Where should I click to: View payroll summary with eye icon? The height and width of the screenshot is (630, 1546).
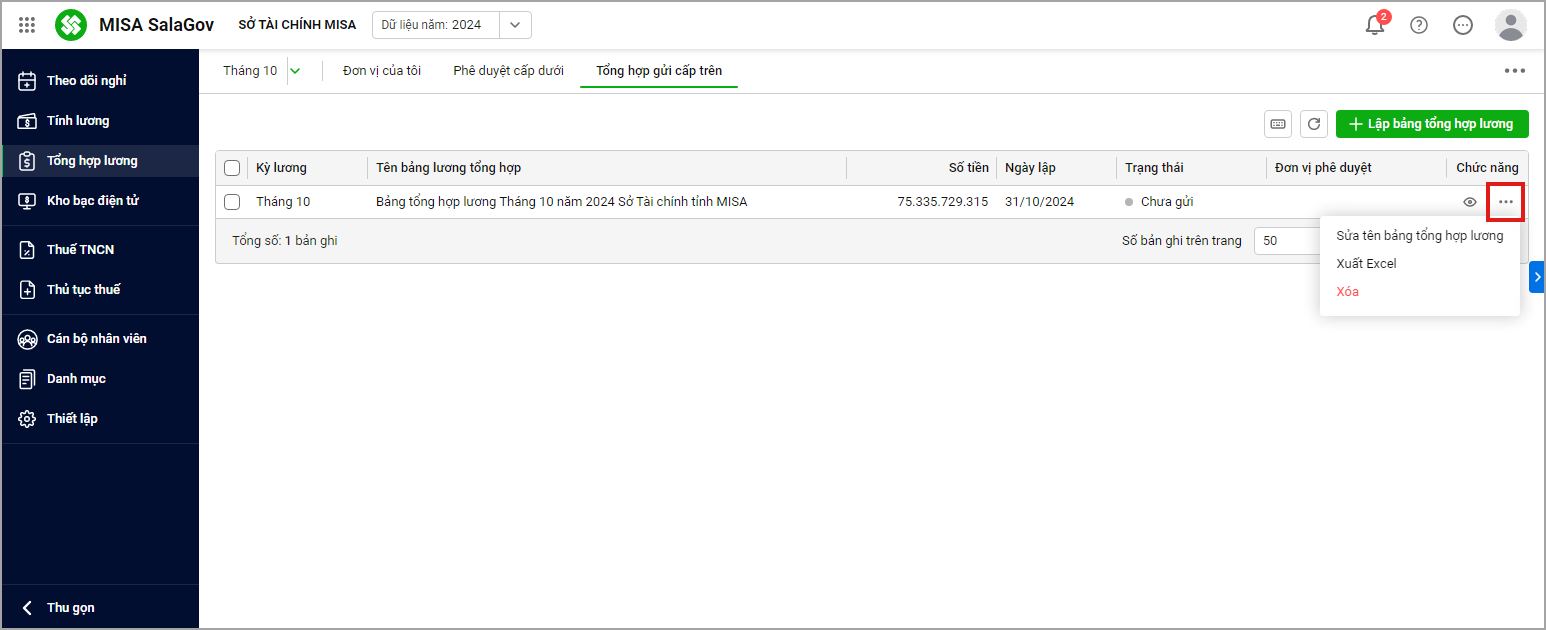click(x=1469, y=202)
